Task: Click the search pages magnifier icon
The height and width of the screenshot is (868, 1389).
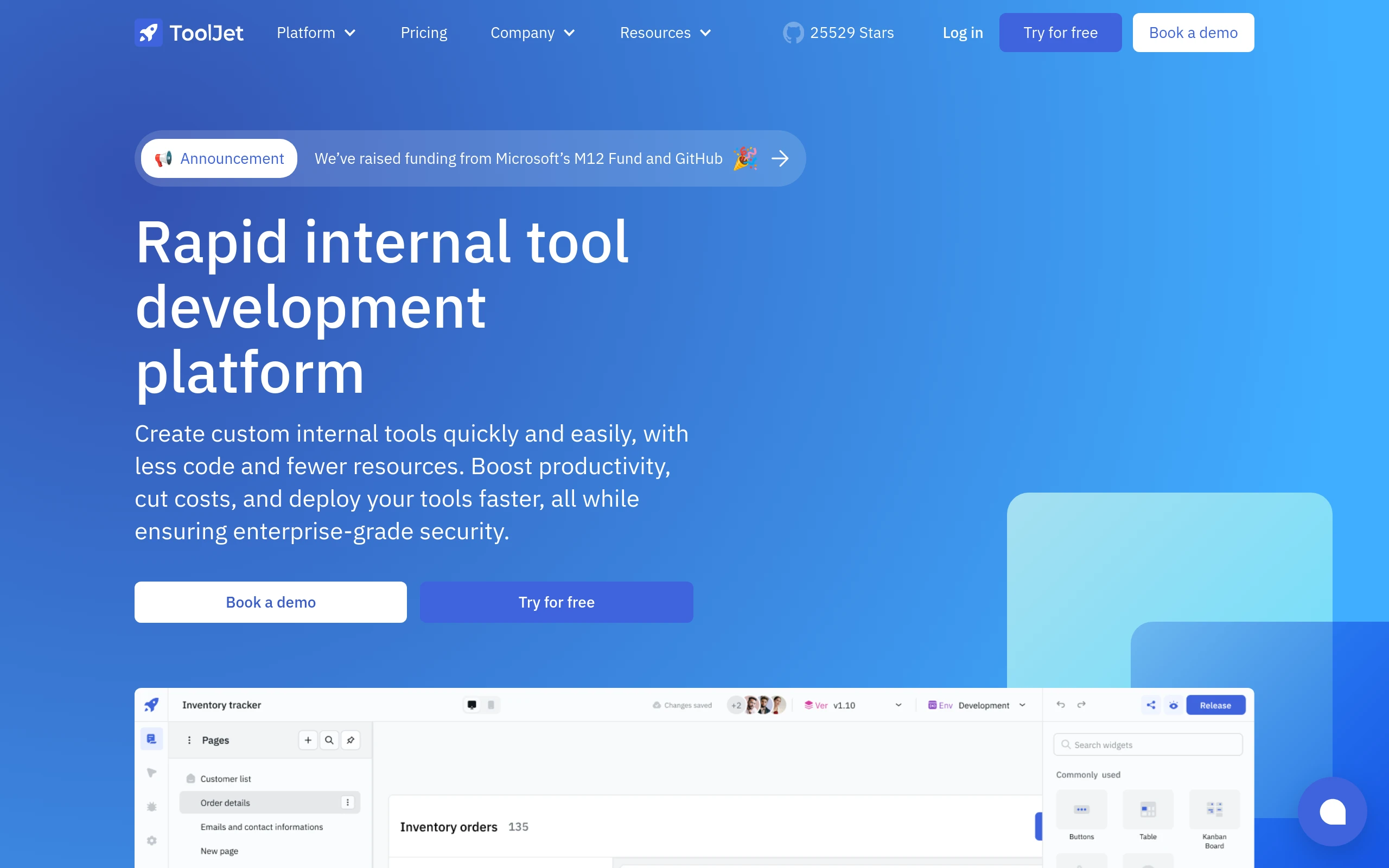Action: click(329, 740)
